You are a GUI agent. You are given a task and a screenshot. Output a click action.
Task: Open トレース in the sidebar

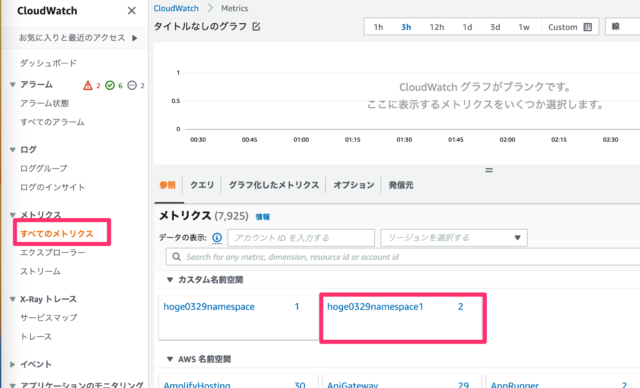pos(36,337)
